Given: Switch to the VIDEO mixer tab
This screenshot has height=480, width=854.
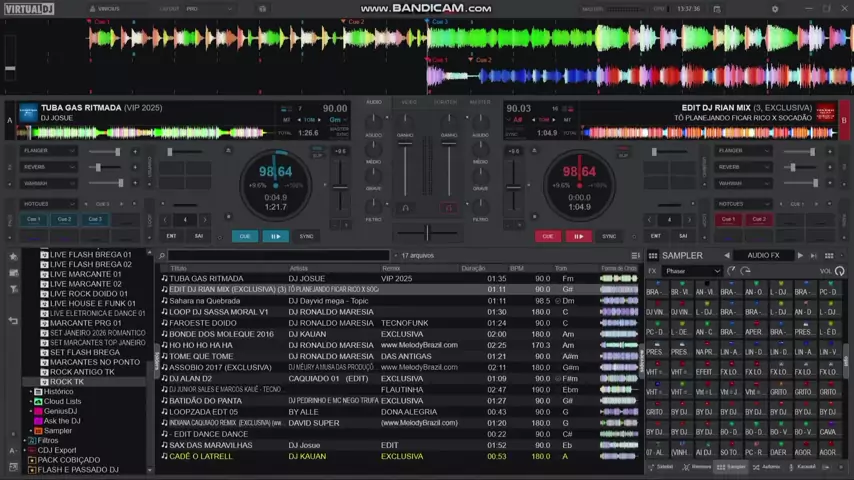Looking at the screenshot, I should [x=409, y=102].
